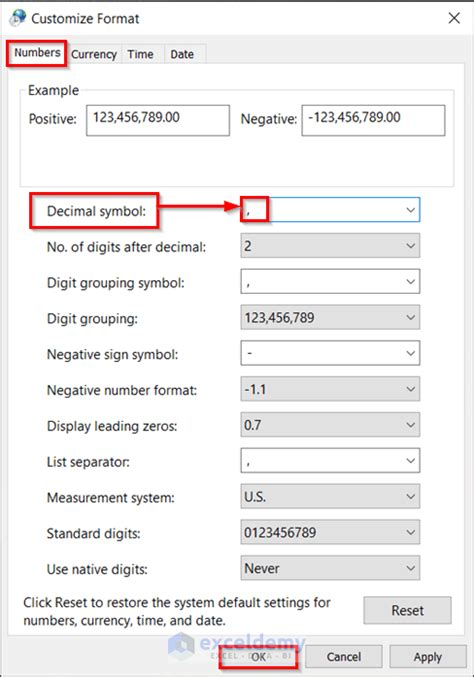Click the Positive example field

tap(158, 120)
